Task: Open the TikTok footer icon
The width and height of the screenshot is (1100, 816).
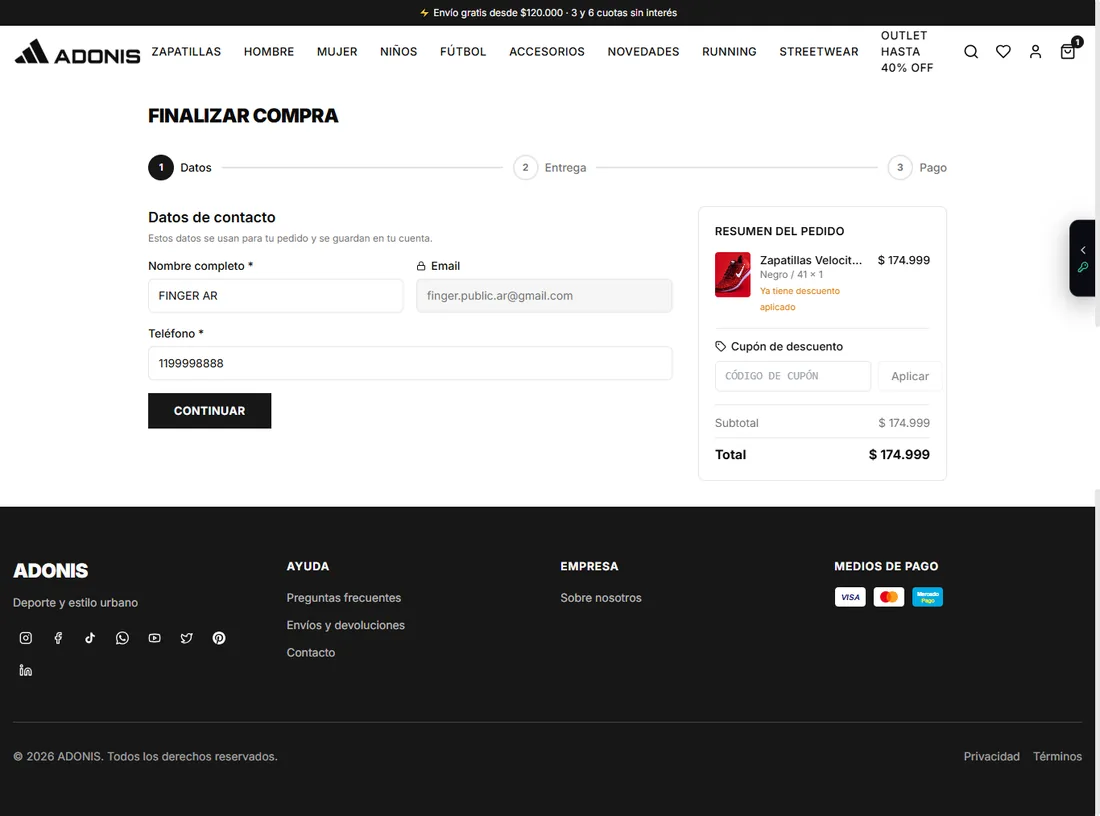Action: pos(90,638)
